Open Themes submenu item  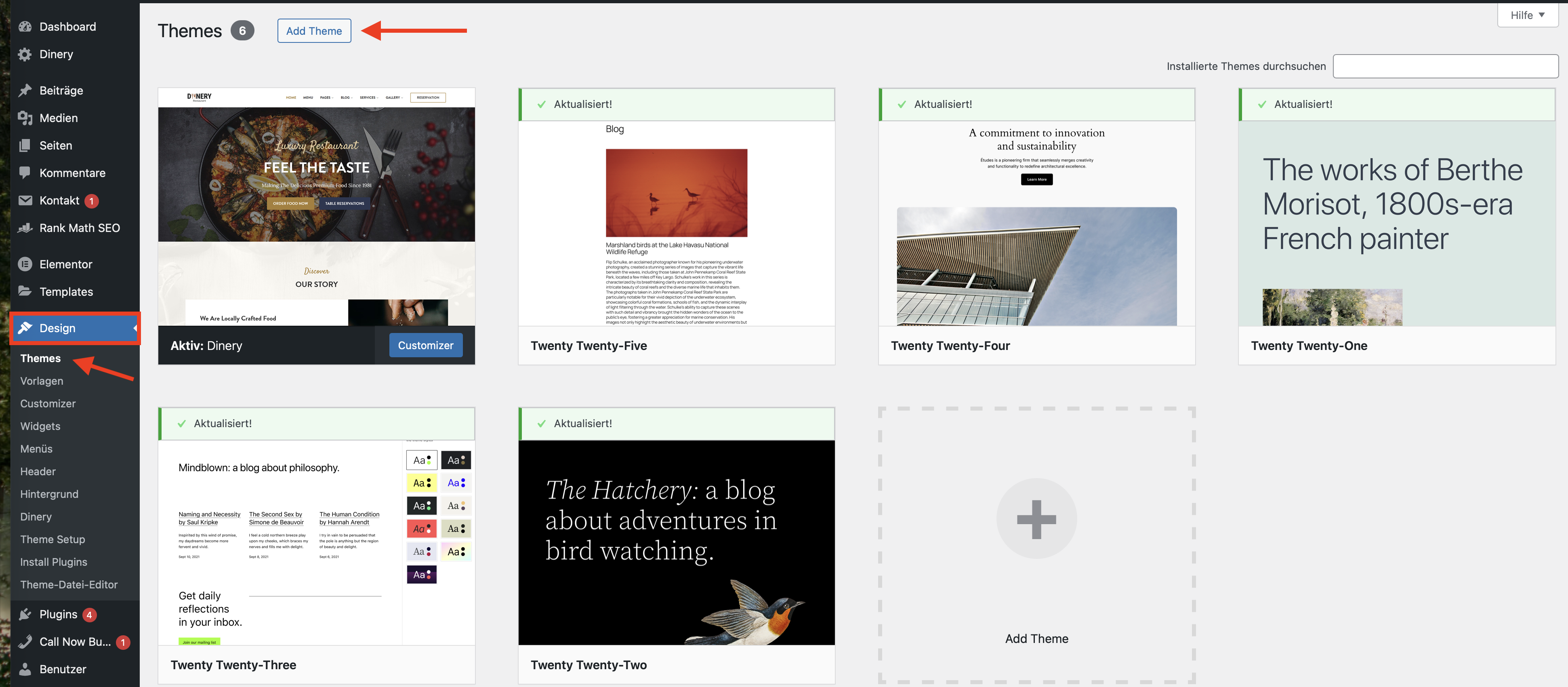point(41,359)
